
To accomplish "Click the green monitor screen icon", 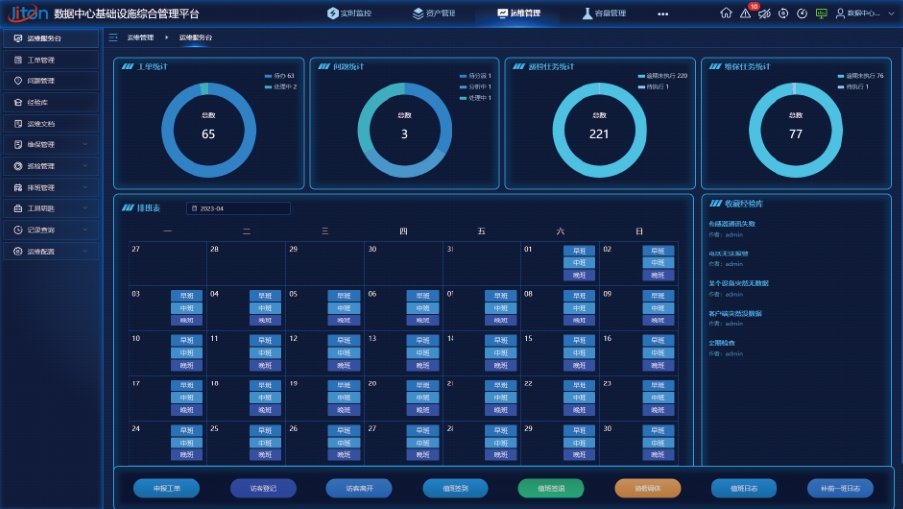I will pos(821,13).
